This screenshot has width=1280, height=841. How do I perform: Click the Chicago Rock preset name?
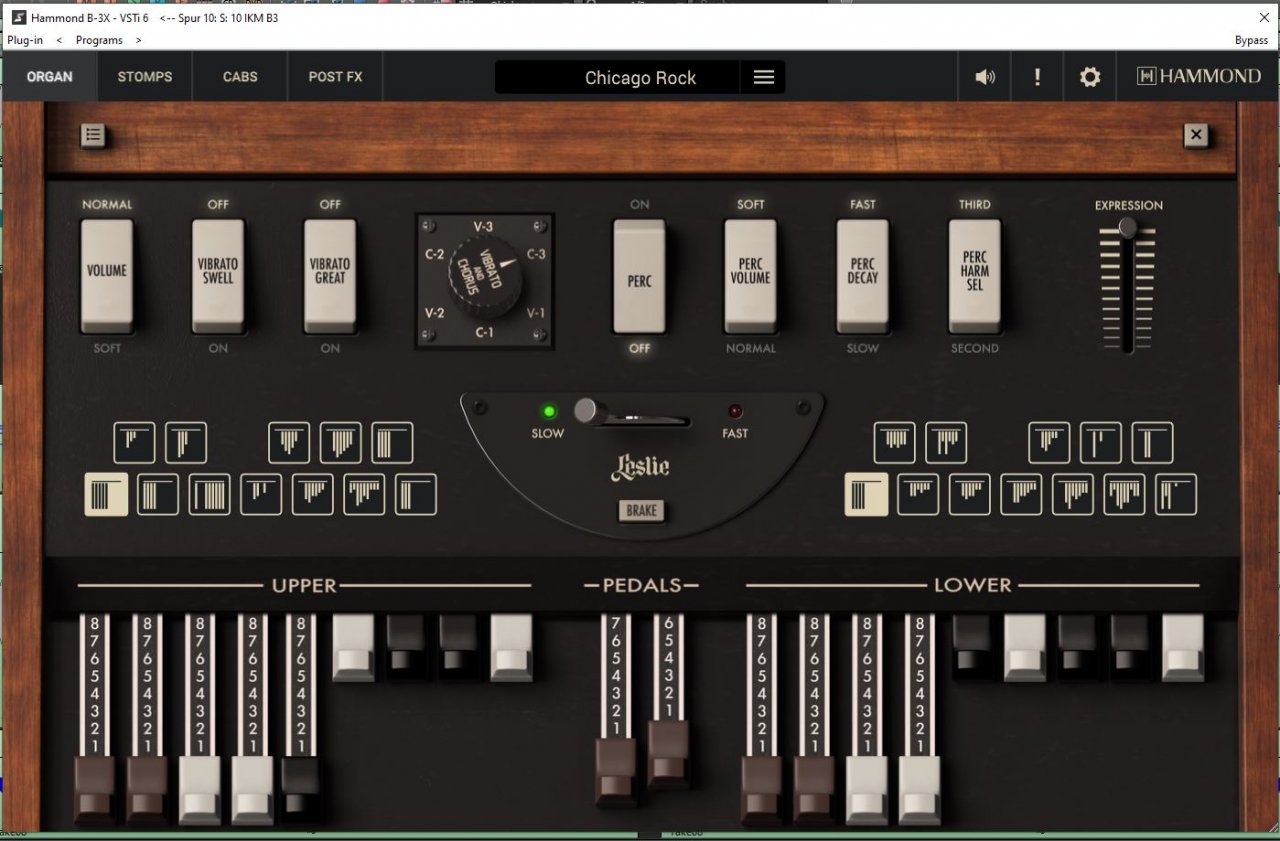click(640, 77)
